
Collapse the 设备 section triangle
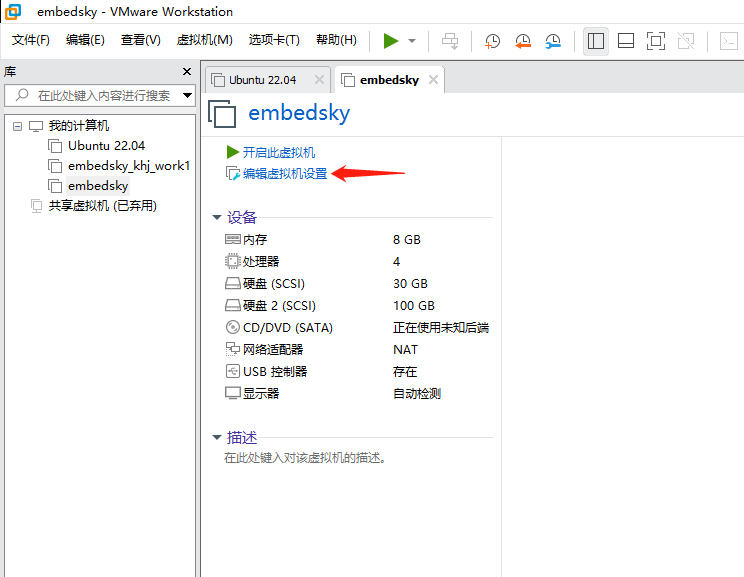[217, 217]
